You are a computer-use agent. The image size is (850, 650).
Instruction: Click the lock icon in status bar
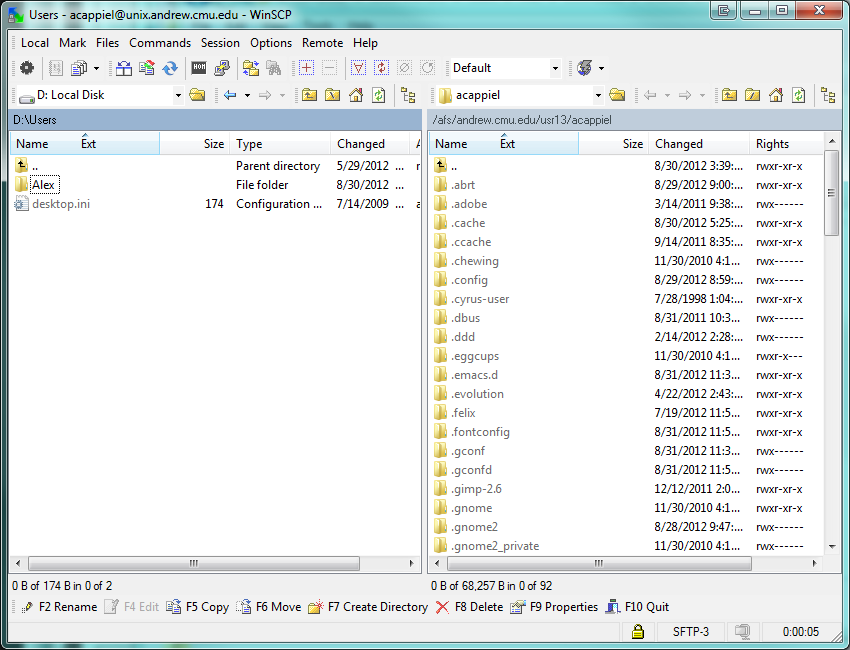(x=638, y=632)
